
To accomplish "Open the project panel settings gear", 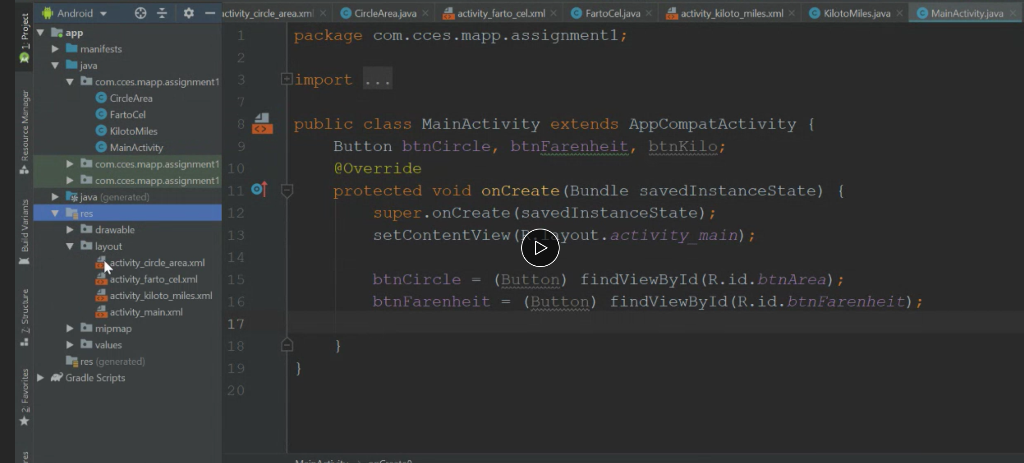I will tap(189, 13).
